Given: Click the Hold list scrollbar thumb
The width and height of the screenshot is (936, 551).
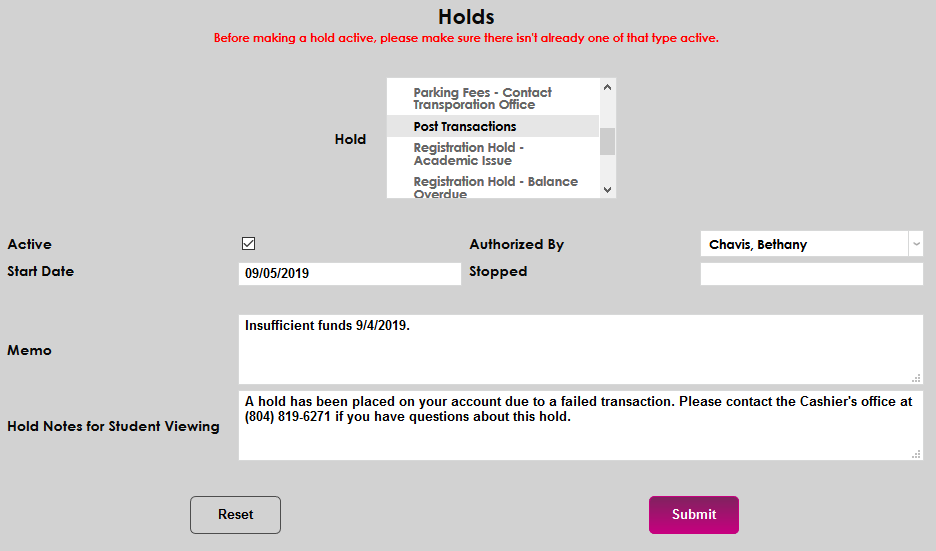Looking at the screenshot, I should [607, 140].
